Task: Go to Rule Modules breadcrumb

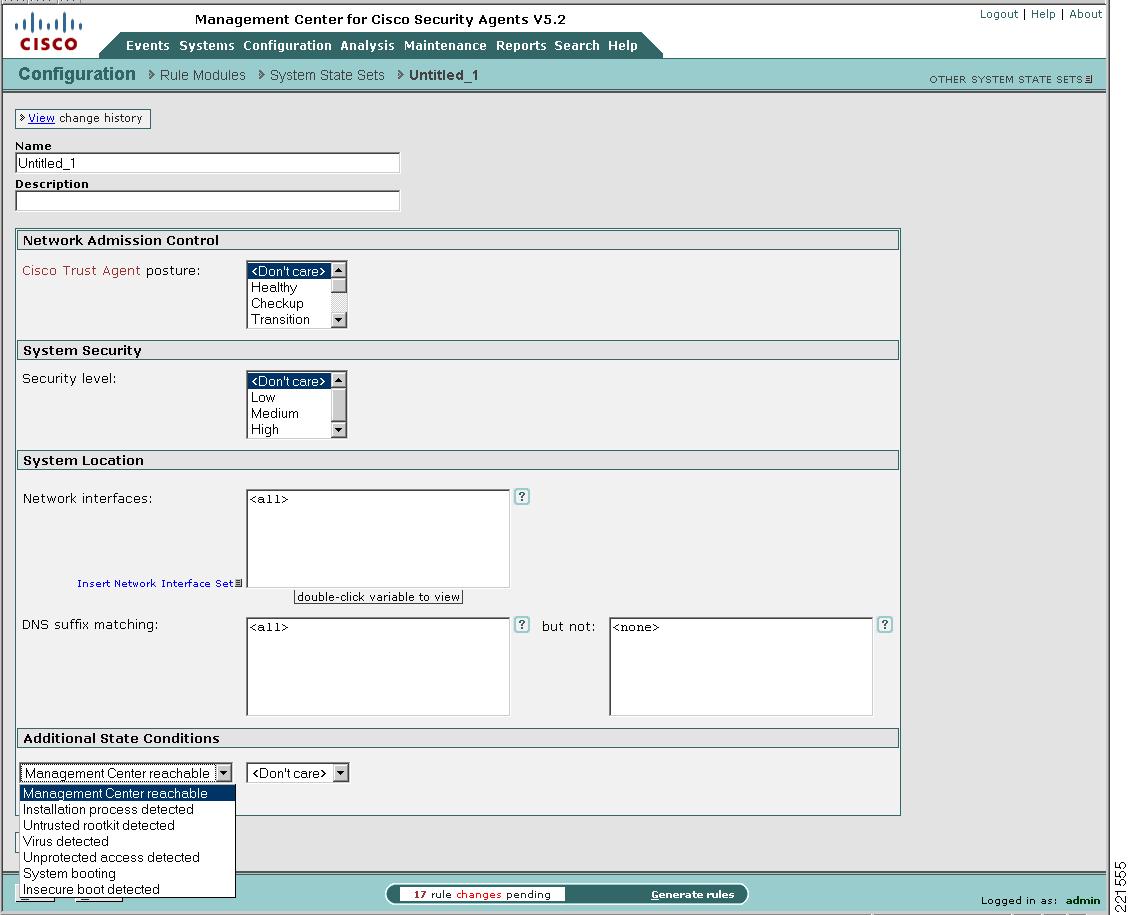Action: 202,75
